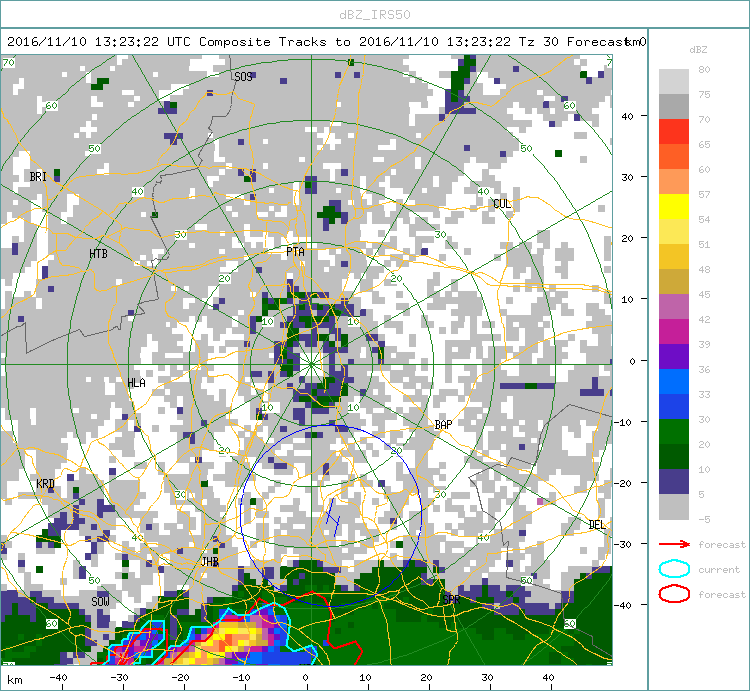The height and width of the screenshot is (691, 750).
Task: Click the JHB station label
Action: [x=210, y=561]
